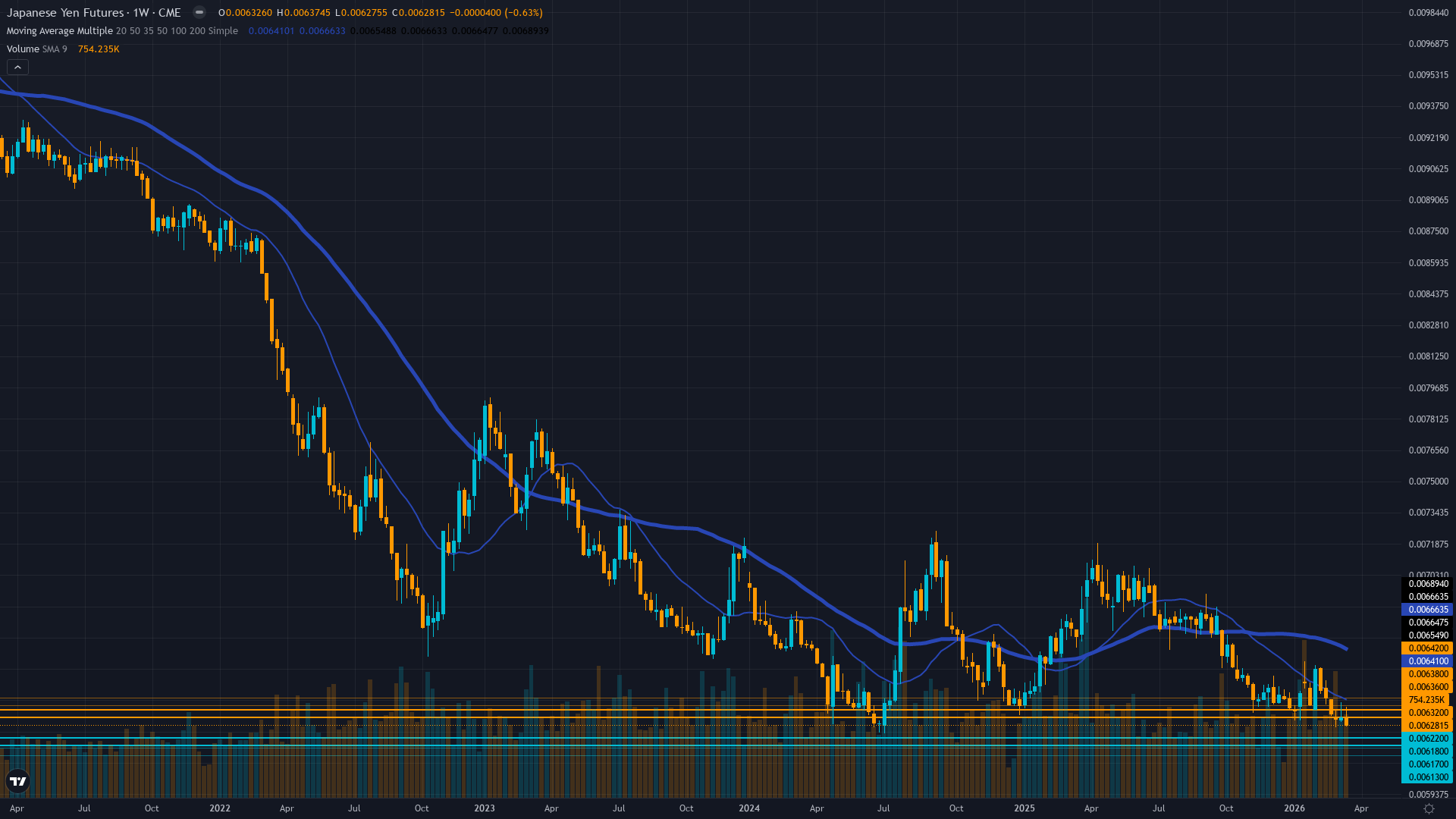Open TradingView logo at chart bottom-left
This screenshot has width=1456, height=819.
pos(17,781)
